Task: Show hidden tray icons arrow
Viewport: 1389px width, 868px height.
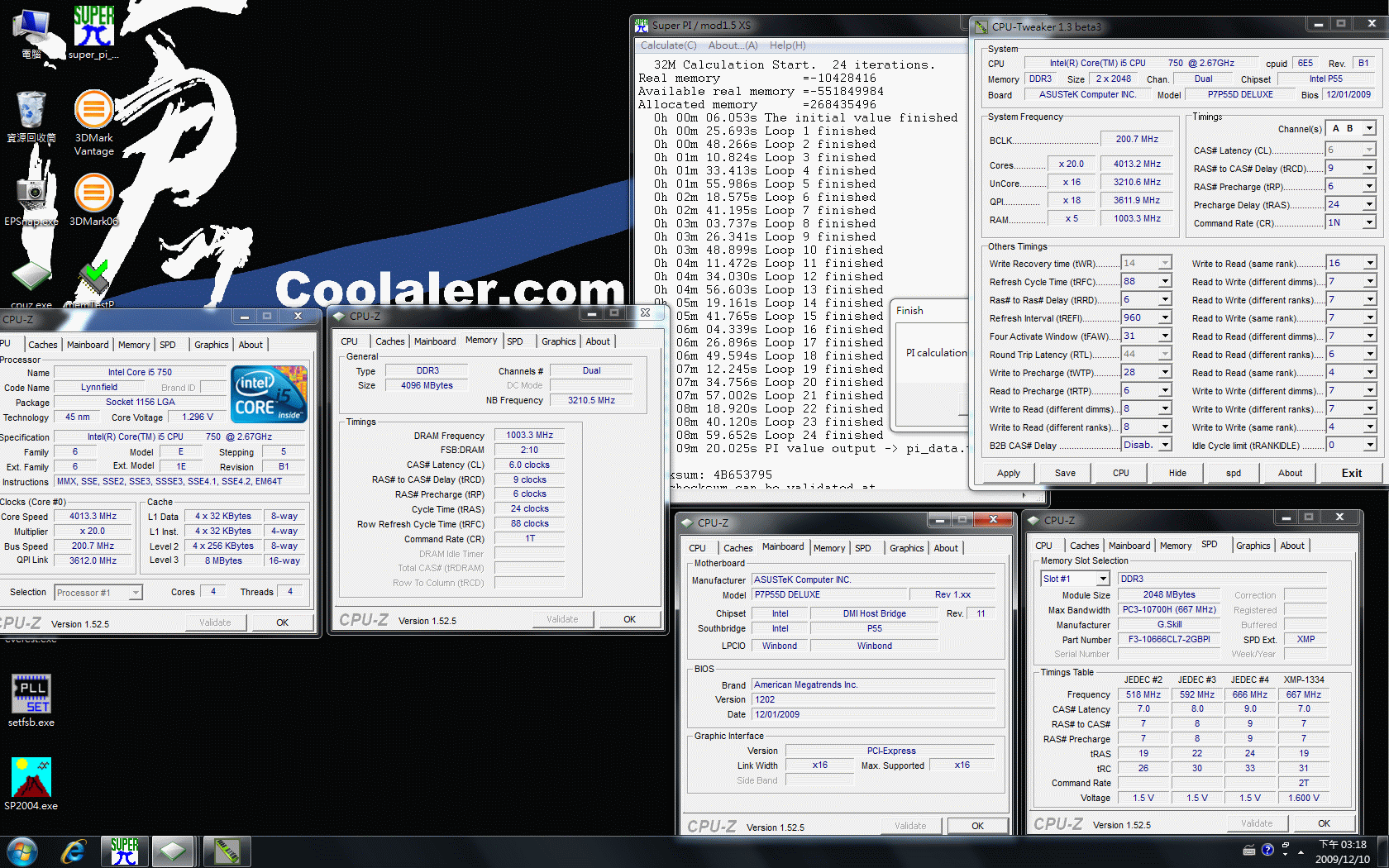Action: 1301,851
